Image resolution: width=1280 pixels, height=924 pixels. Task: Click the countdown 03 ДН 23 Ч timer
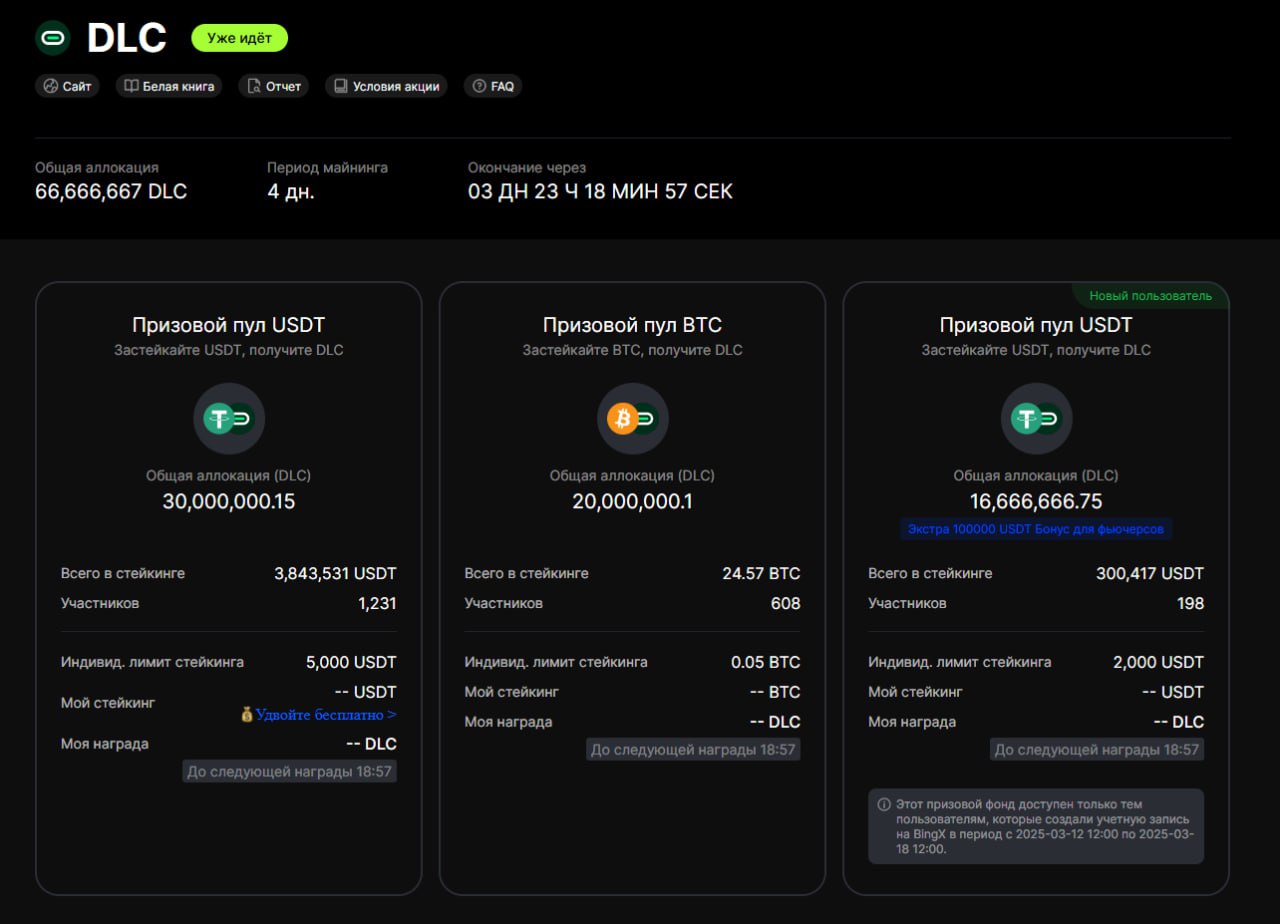pyautogui.click(x=600, y=191)
